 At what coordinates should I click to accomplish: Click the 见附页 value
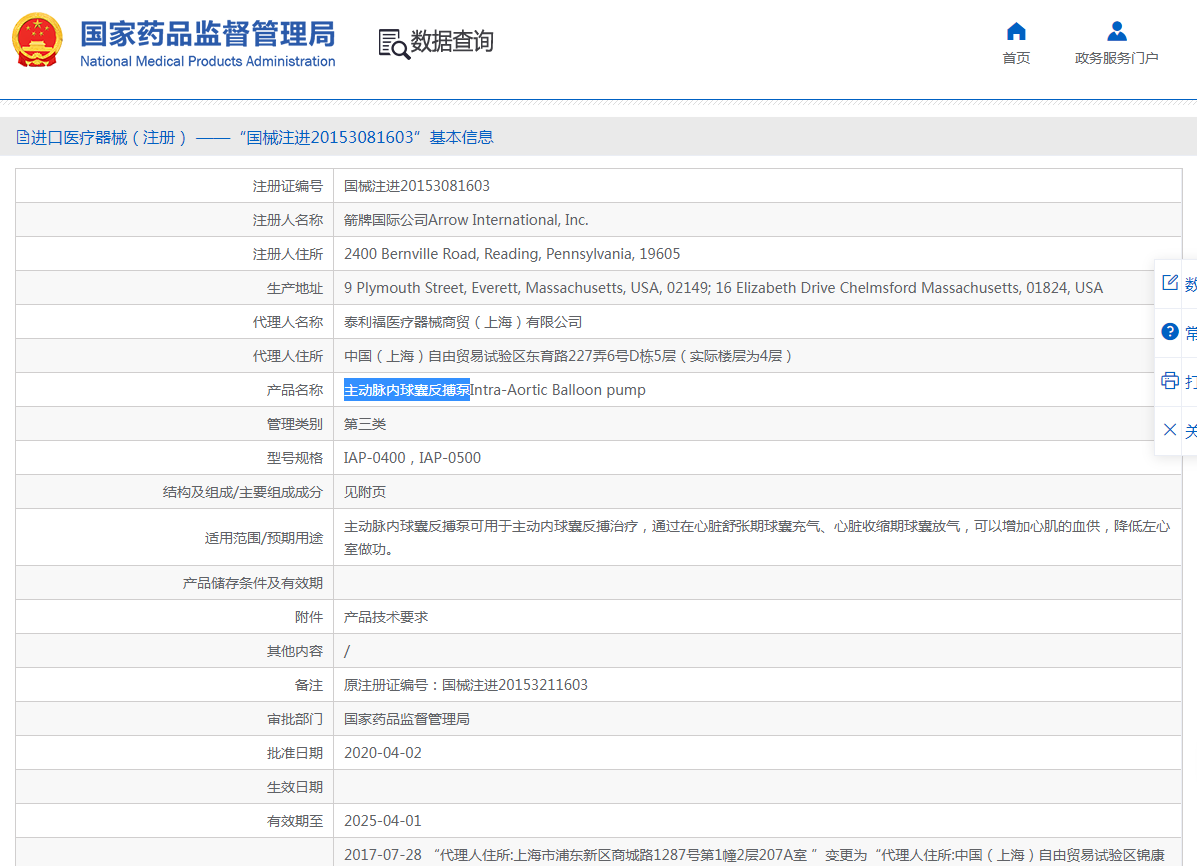pos(365,492)
